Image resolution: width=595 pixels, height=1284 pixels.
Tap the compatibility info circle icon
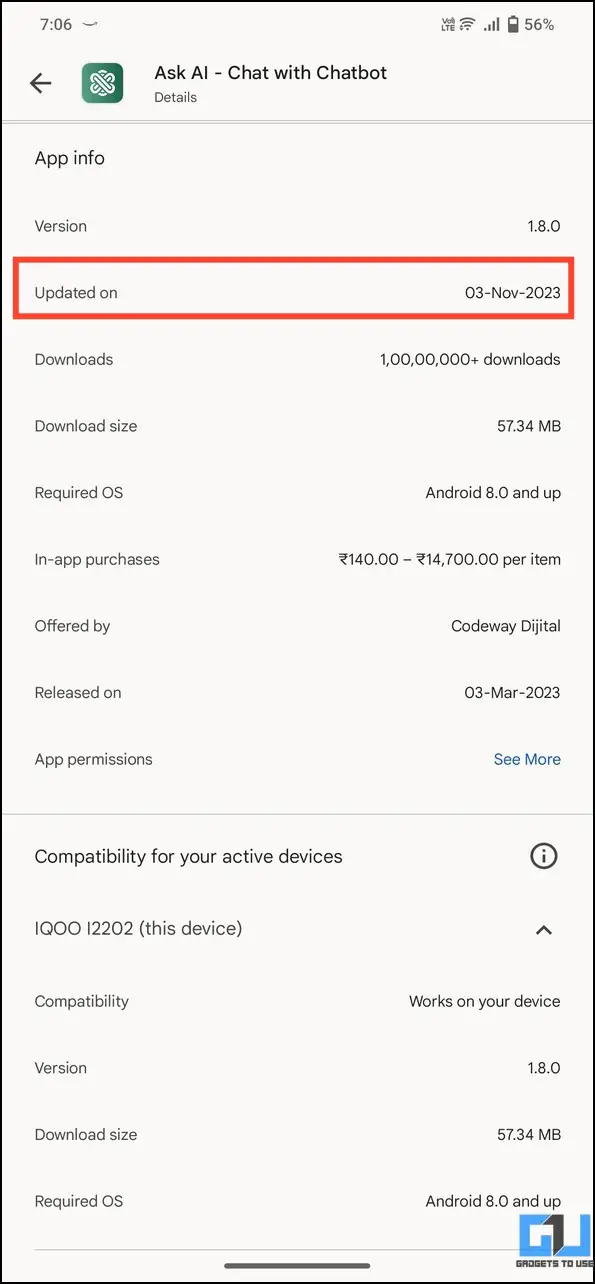click(x=543, y=856)
